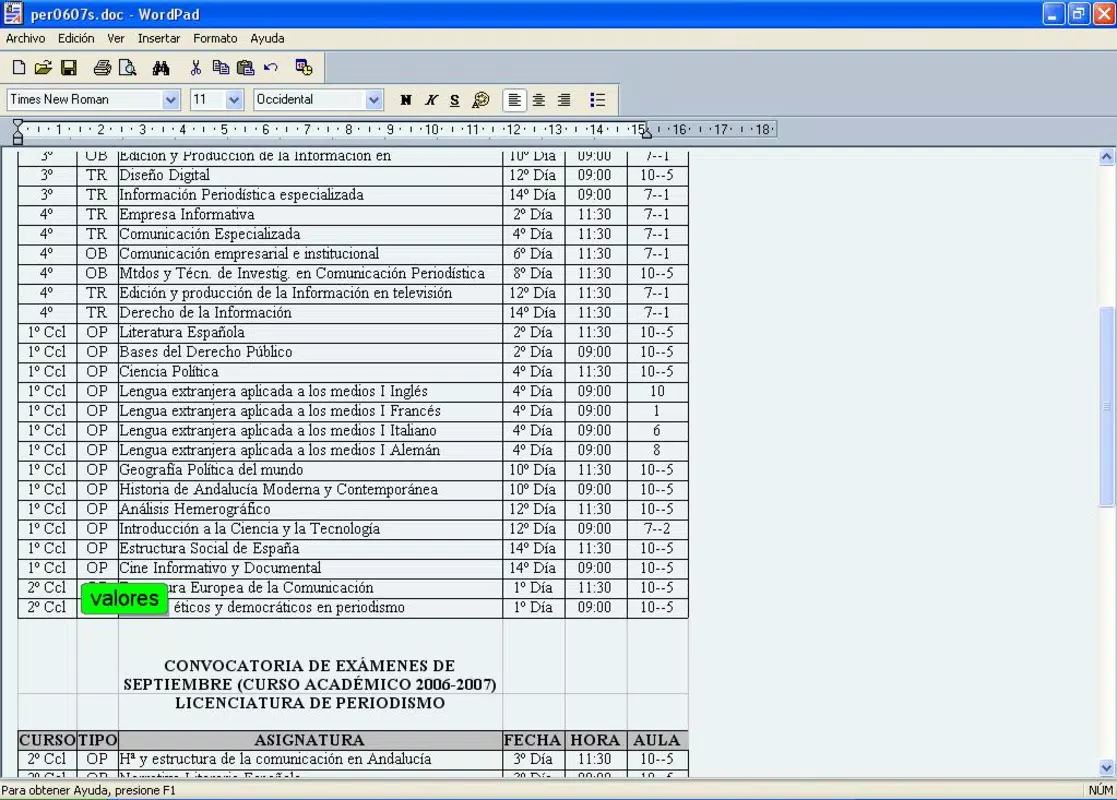This screenshot has width=1117, height=800.
Task: Toggle bold formatting (N button)
Action: pos(406,100)
